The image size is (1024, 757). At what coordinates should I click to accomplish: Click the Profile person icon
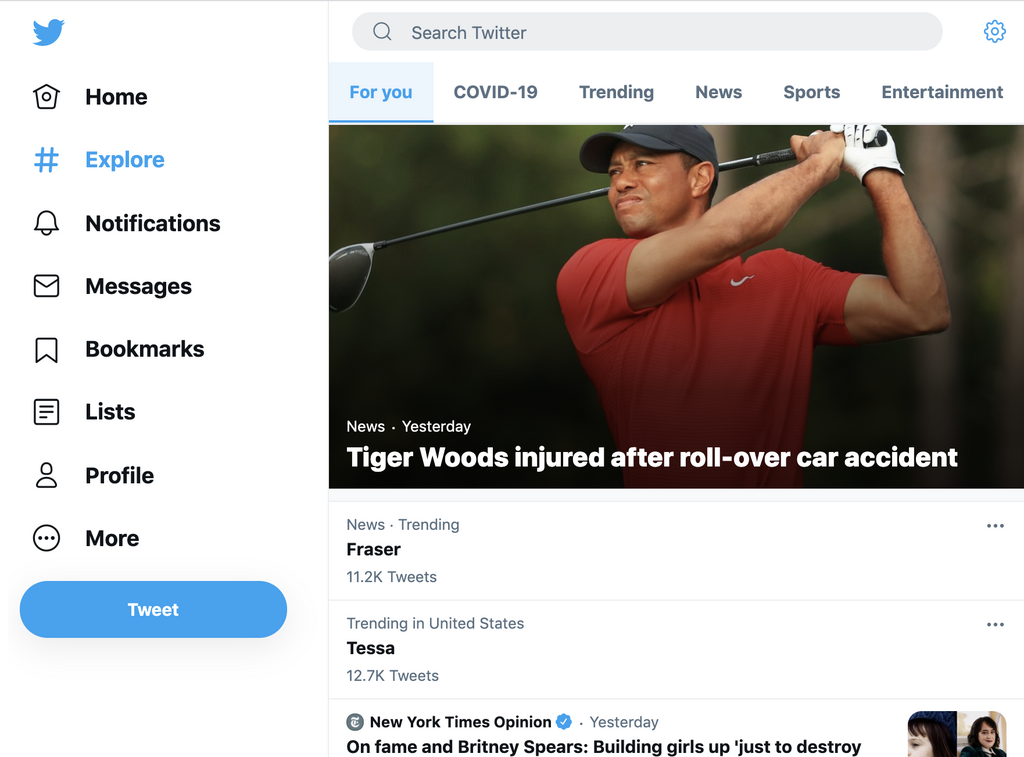[46, 475]
